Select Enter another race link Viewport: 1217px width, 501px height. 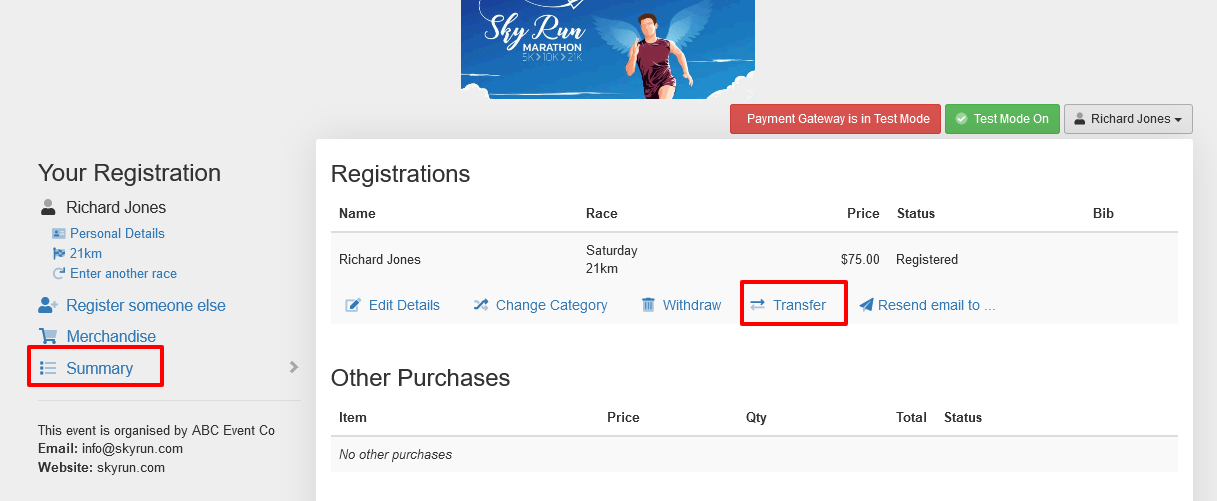(x=123, y=273)
